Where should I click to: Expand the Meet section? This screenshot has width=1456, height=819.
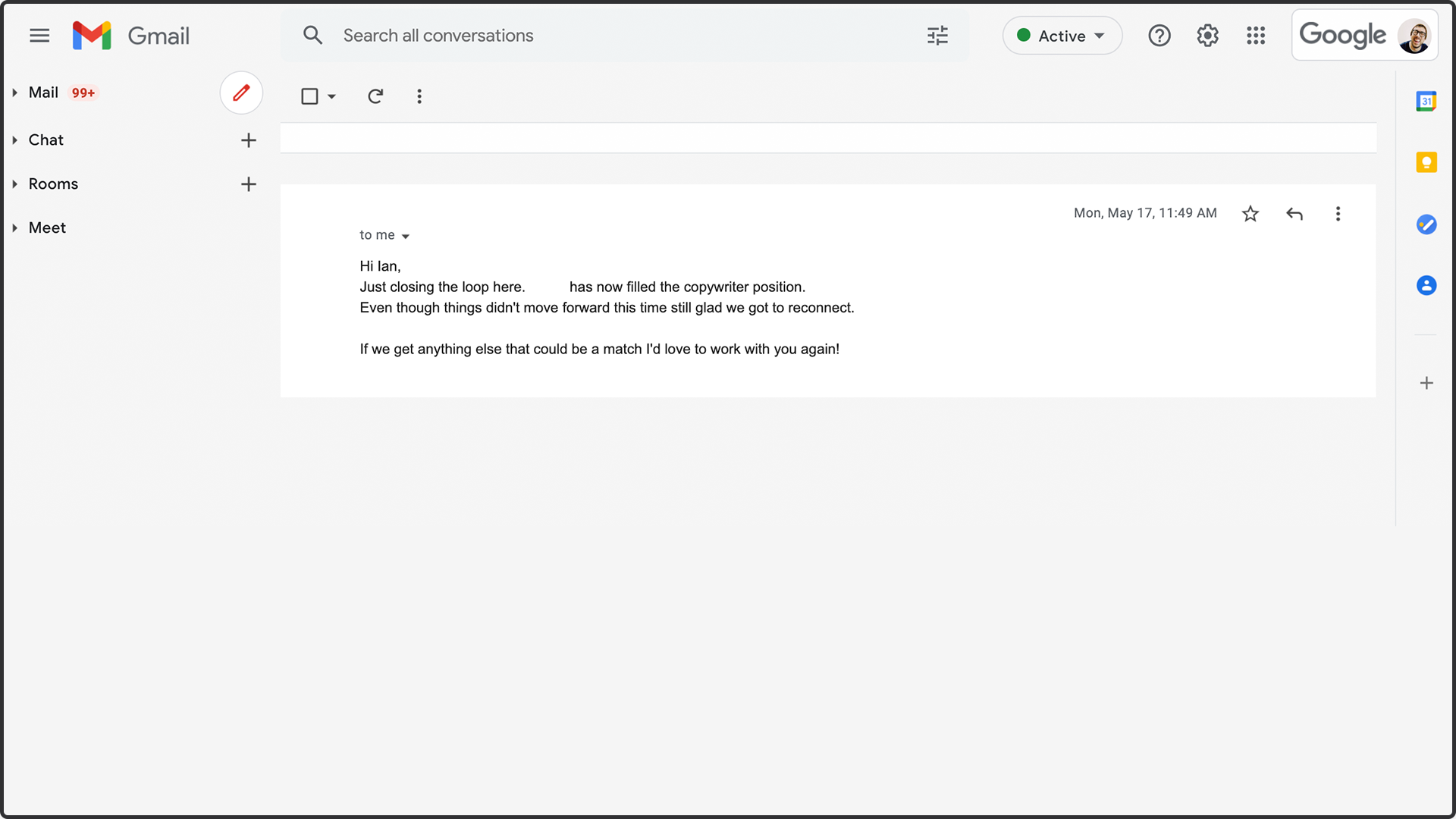(14, 227)
